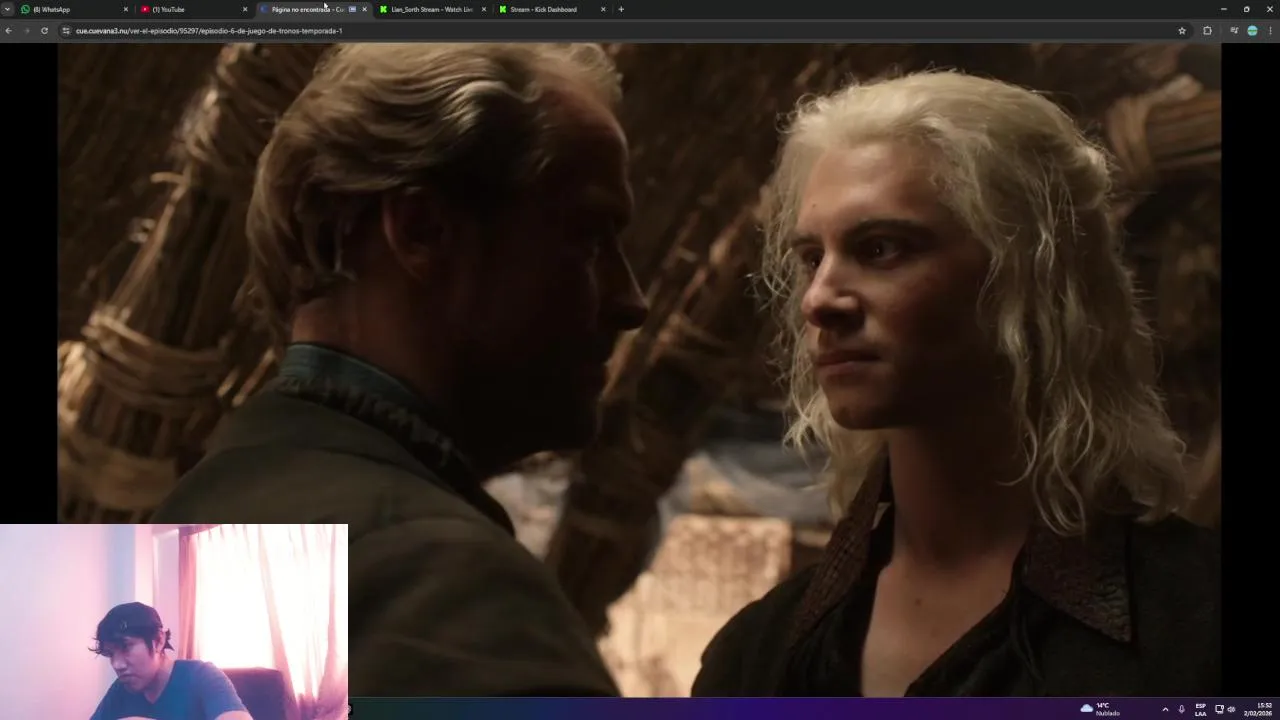The height and width of the screenshot is (720, 1280).
Task: Close the 'Página no encontrada' tab
Action: (x=364, y=9)
